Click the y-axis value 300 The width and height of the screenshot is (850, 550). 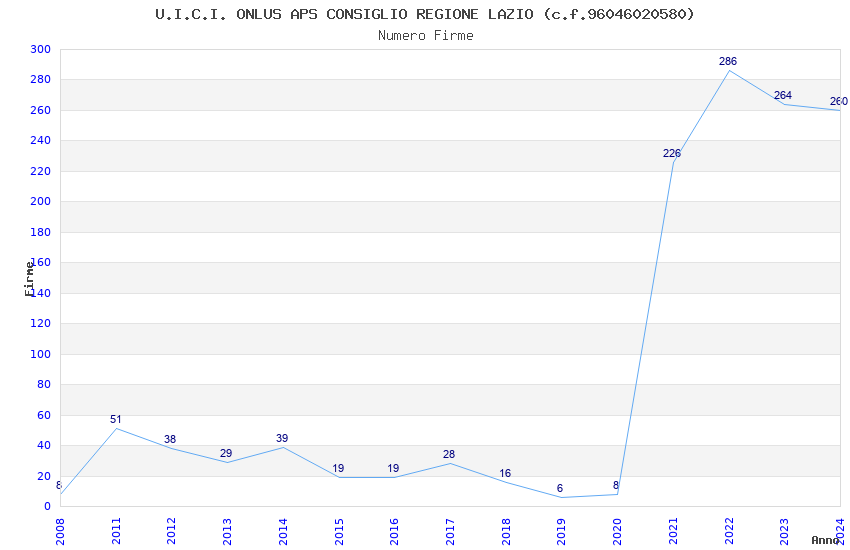pyautogui.click(x=41, y=49)
